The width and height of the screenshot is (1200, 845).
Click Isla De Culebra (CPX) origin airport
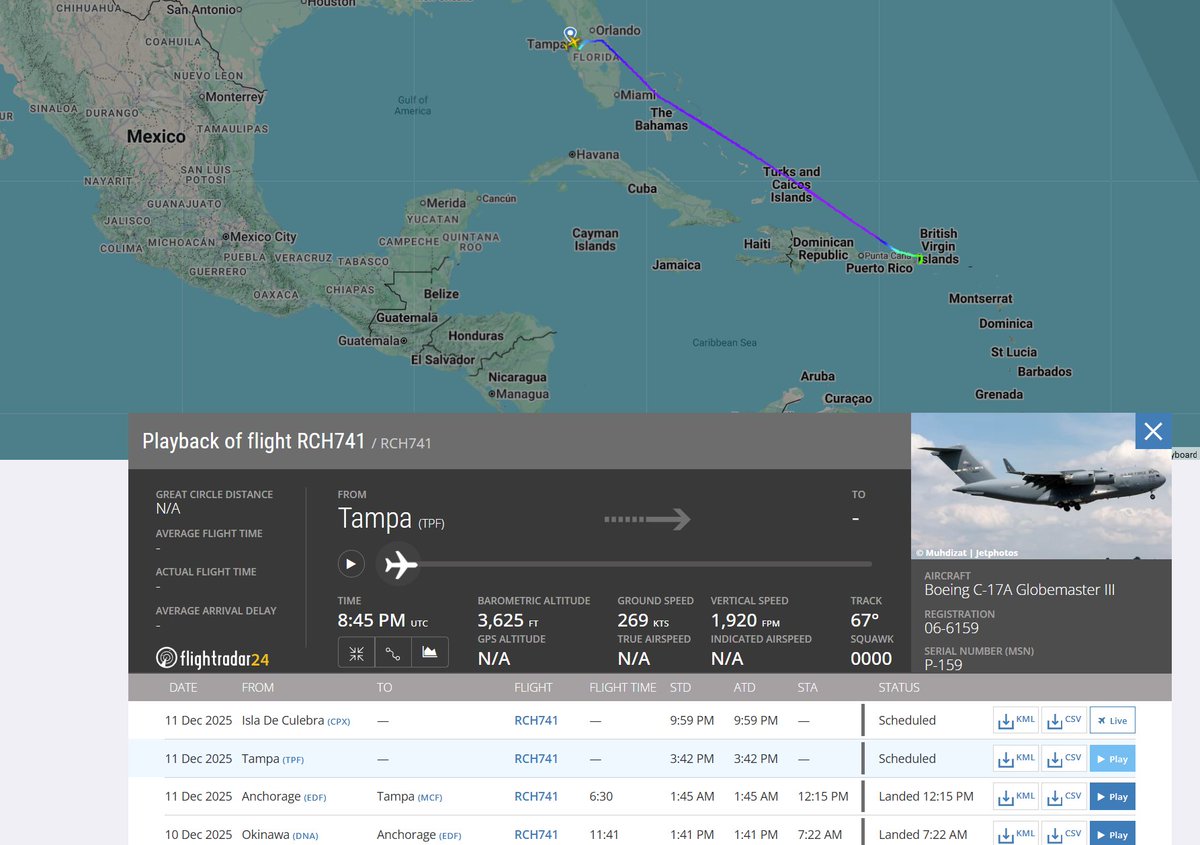click(296, 720)
